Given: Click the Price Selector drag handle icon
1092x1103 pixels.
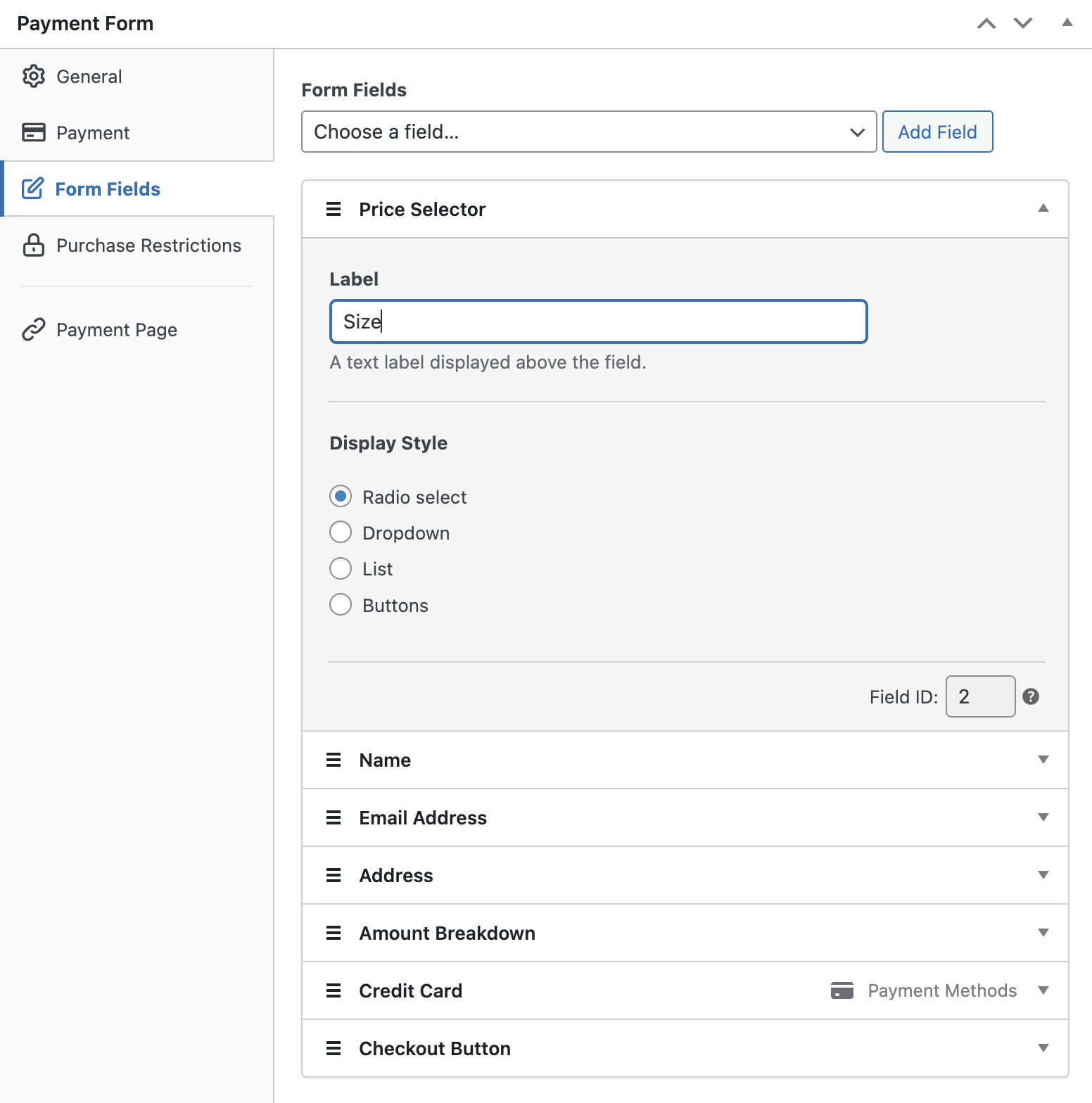Looking at the screenshot, I should 334,209.
